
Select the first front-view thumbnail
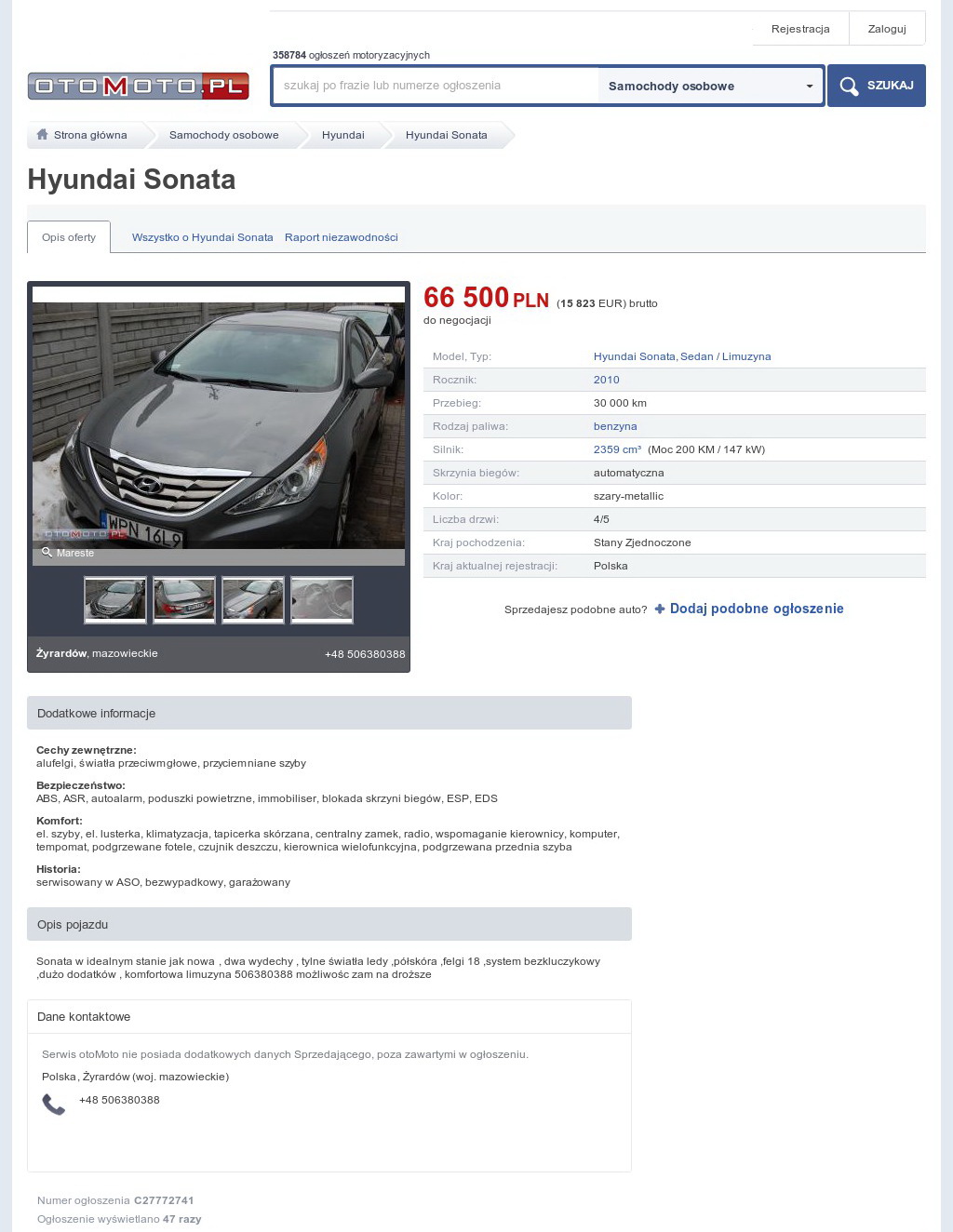pos(115,600)
